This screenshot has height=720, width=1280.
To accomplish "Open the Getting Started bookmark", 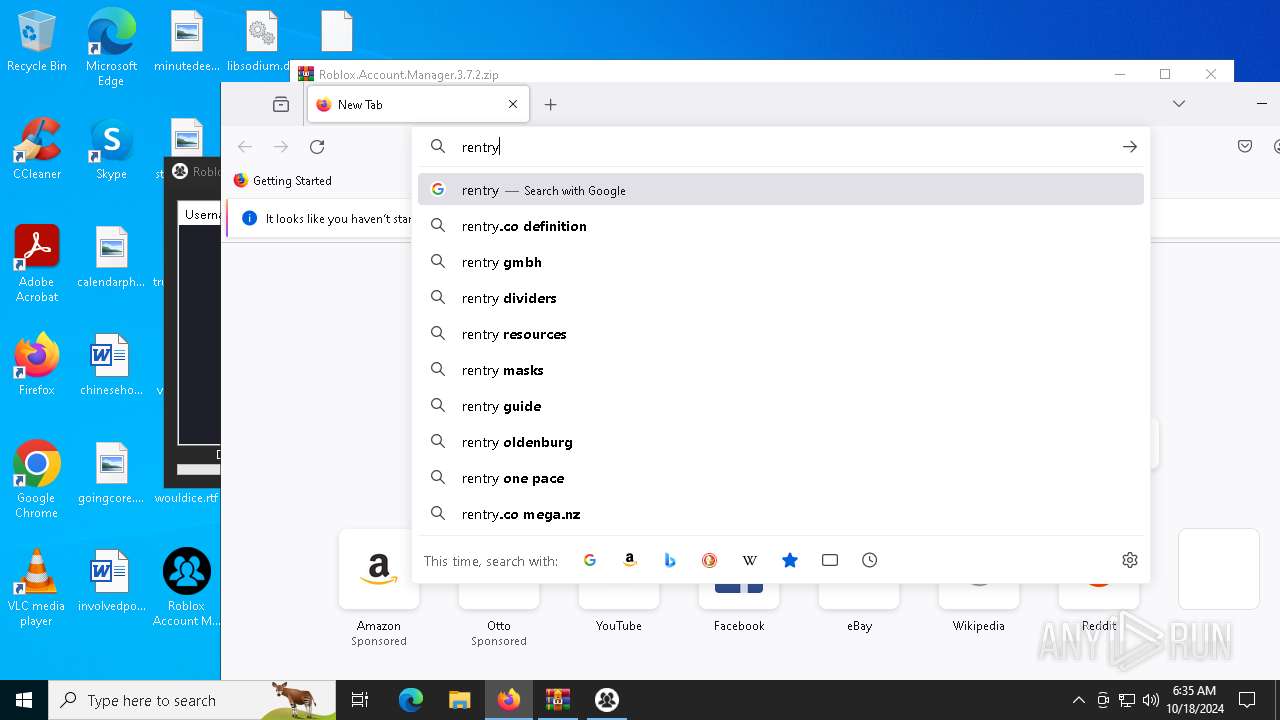I will [282, 181].
